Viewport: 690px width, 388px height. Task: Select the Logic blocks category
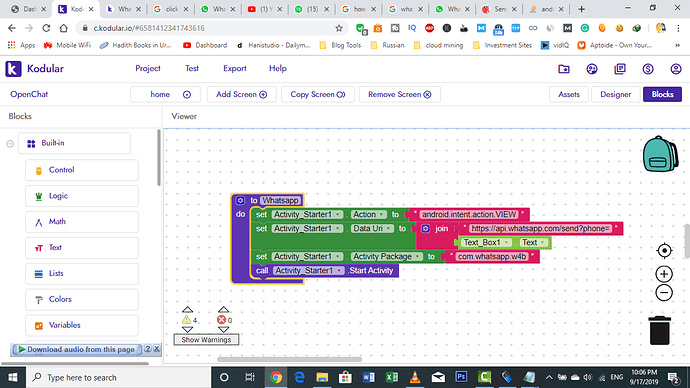[82, 196]
